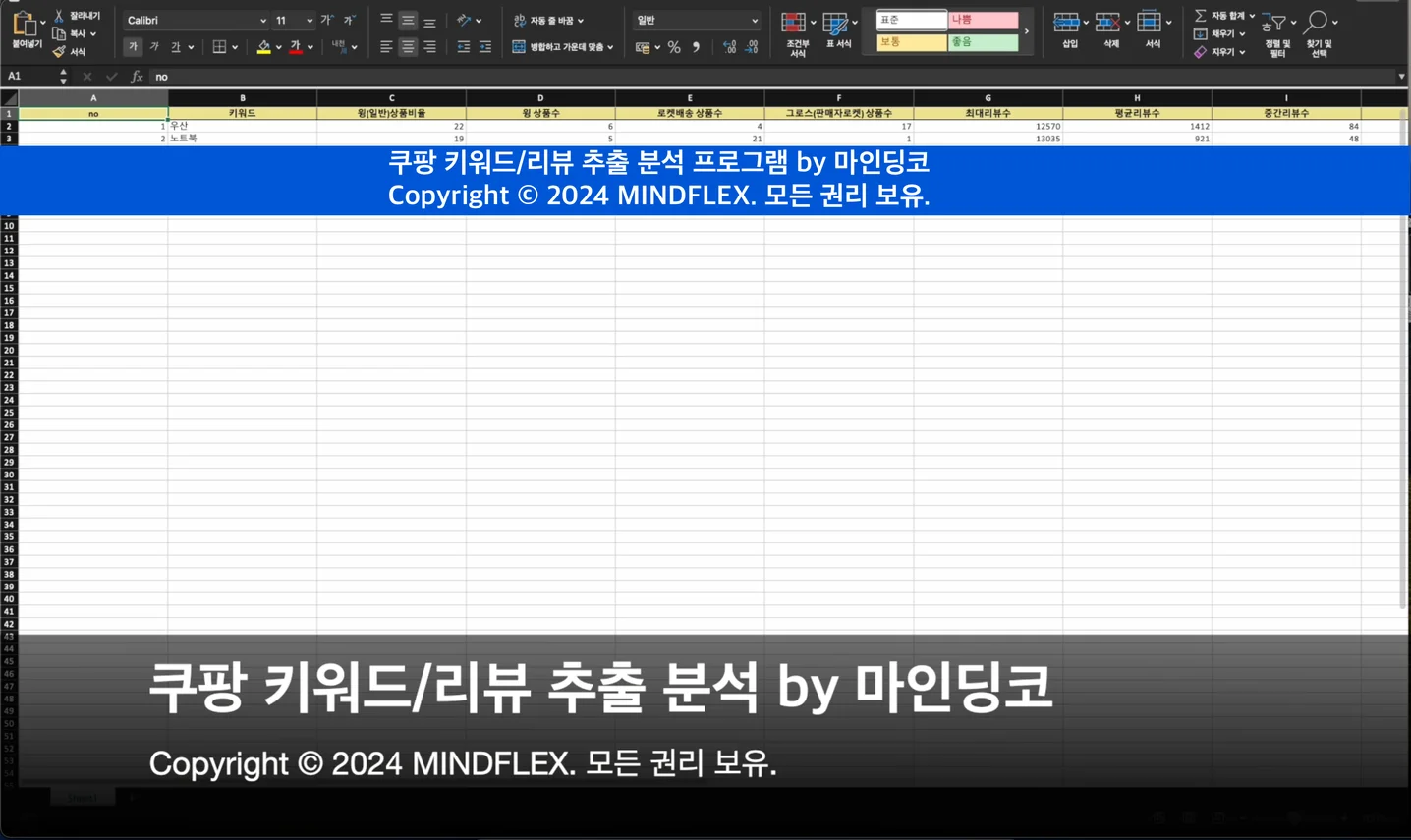Select column B header
1411x840 pixels.
coord(243,98)
